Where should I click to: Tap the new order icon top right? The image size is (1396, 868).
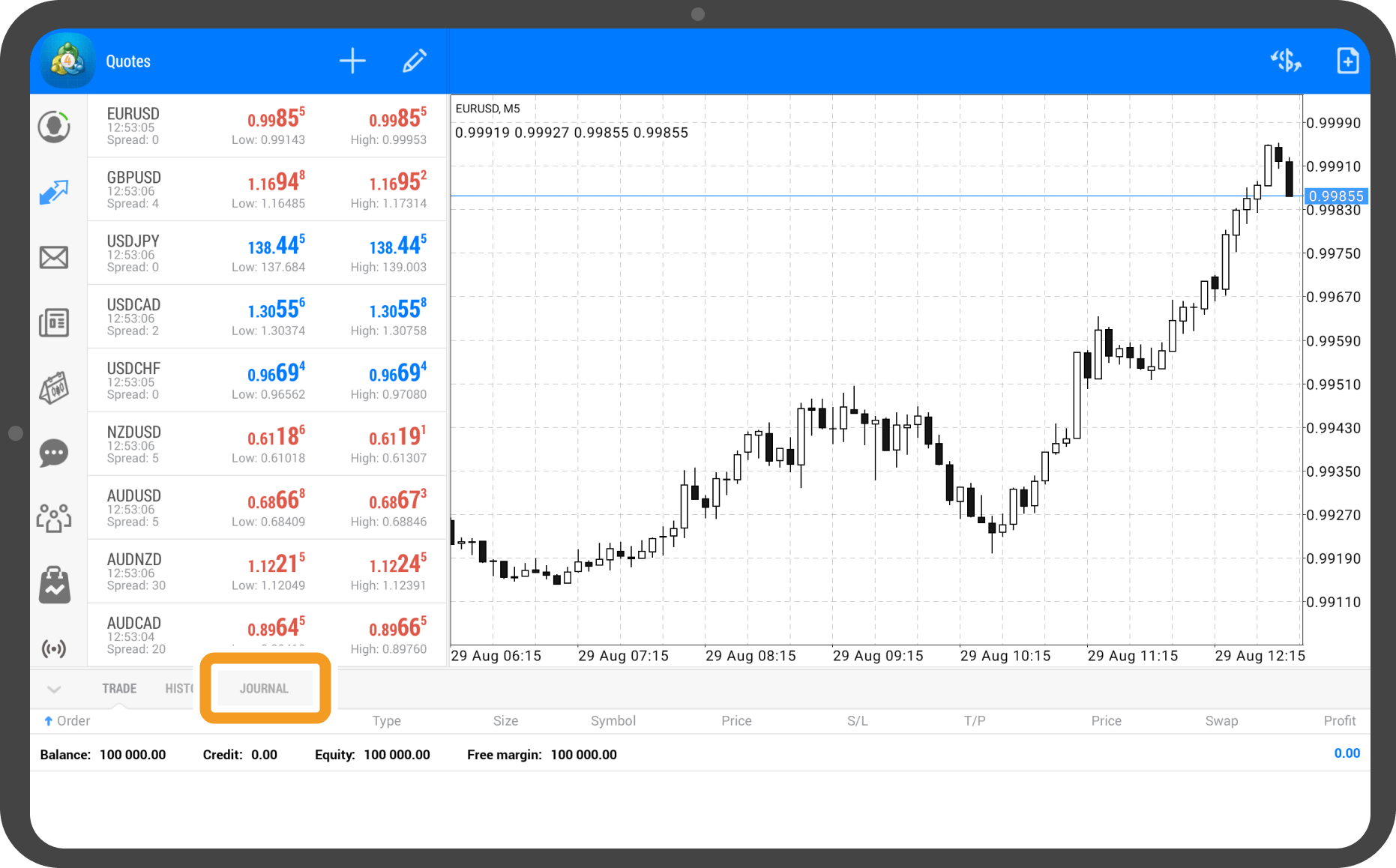[x=1347, y=61]
